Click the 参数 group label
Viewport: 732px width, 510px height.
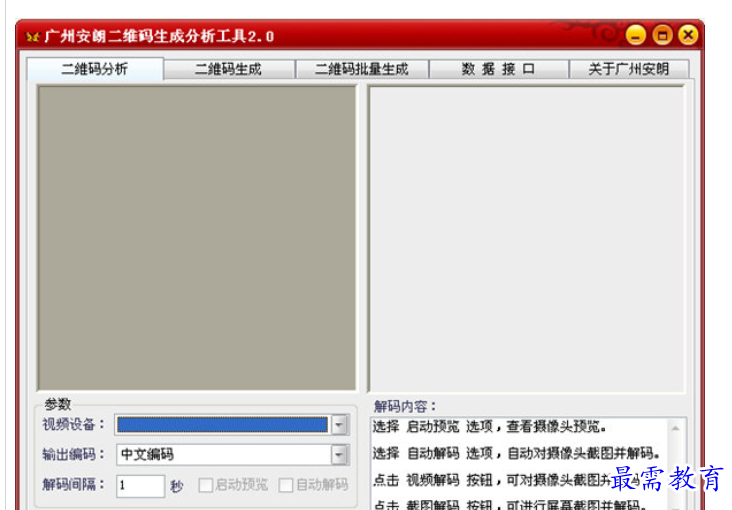[58, 404]
